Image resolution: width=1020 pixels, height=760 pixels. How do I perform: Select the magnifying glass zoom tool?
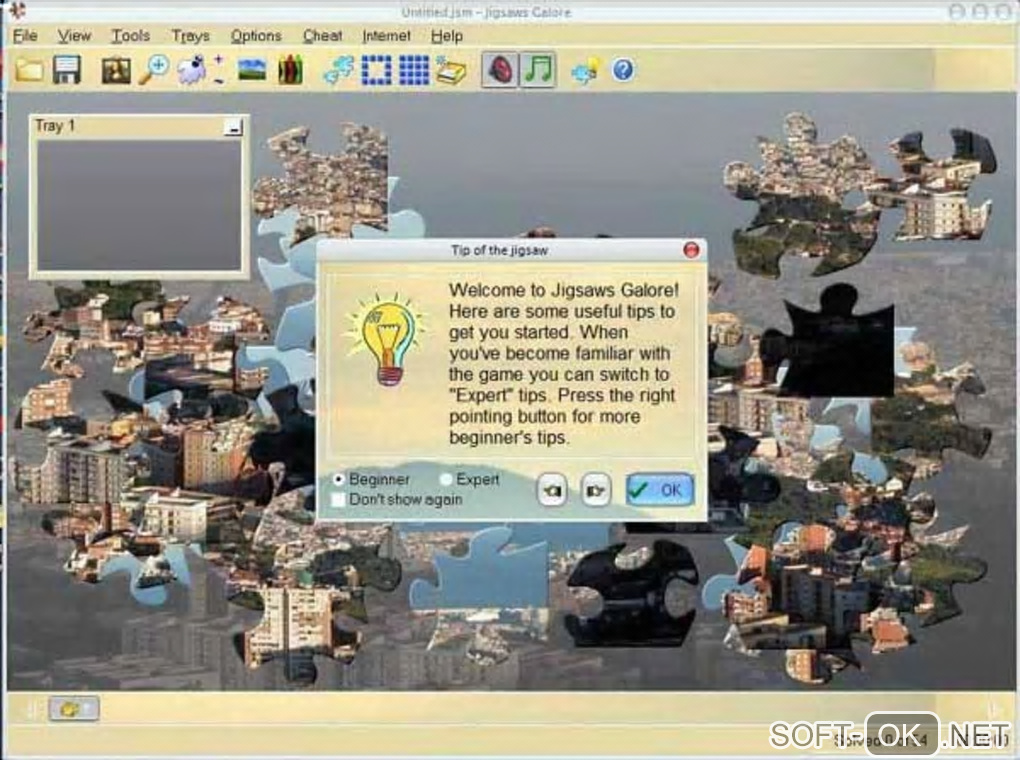coord(154,70)
